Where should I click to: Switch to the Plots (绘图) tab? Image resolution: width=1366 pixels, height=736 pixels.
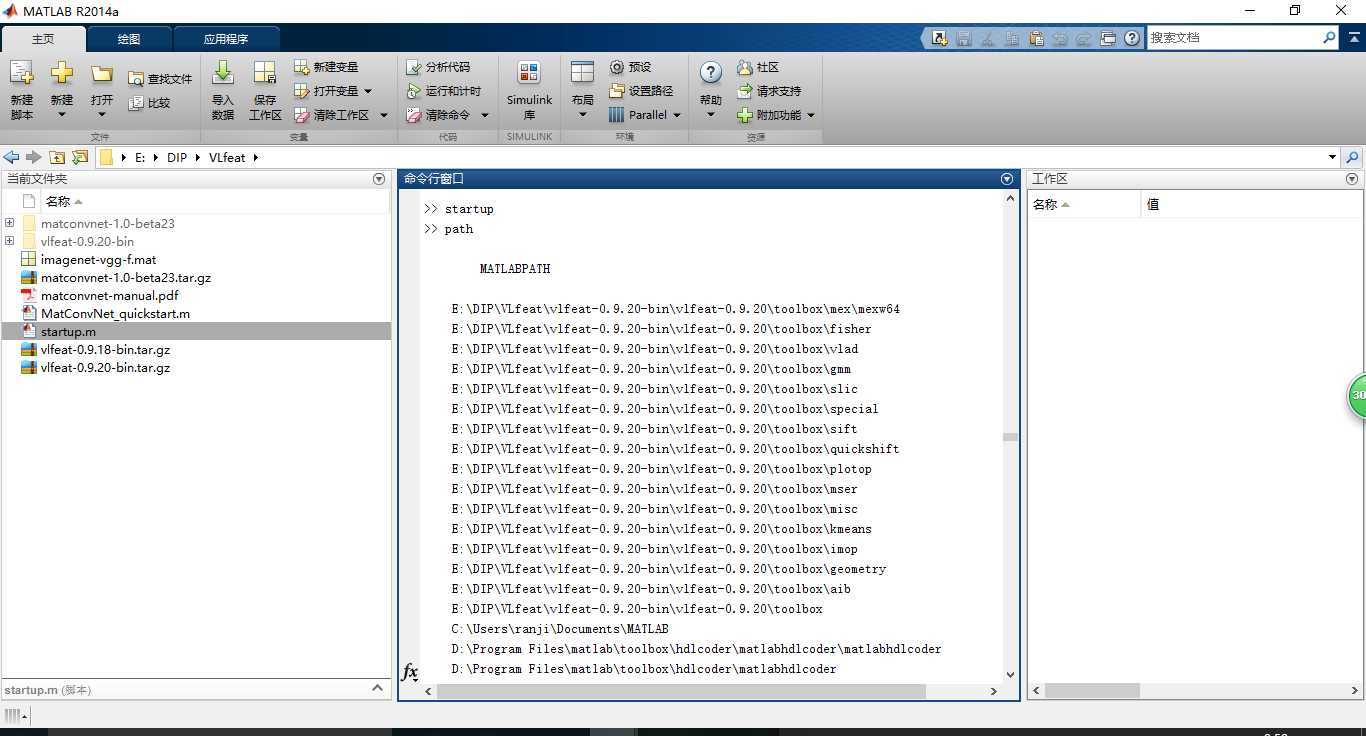129,39
